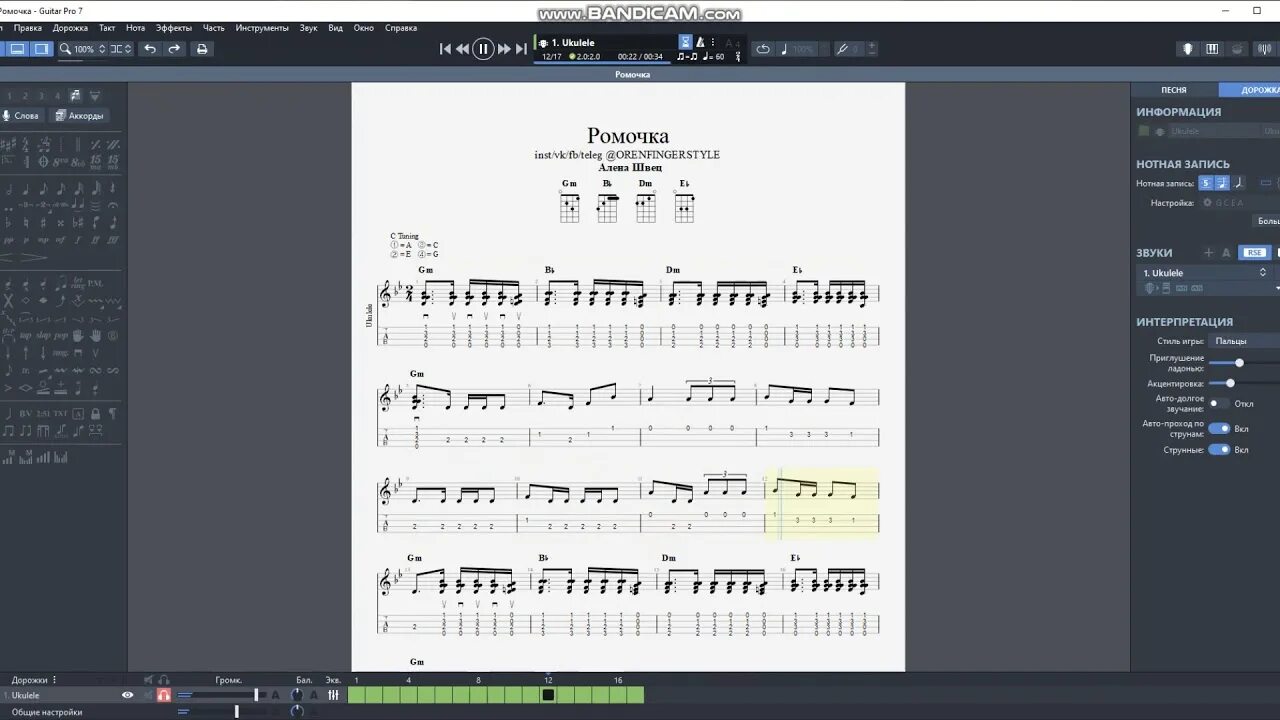Screen dimensions: 1280x720
Task: Click the tuning fork icon in the top toolbar
Action: (x=843, y=49)
